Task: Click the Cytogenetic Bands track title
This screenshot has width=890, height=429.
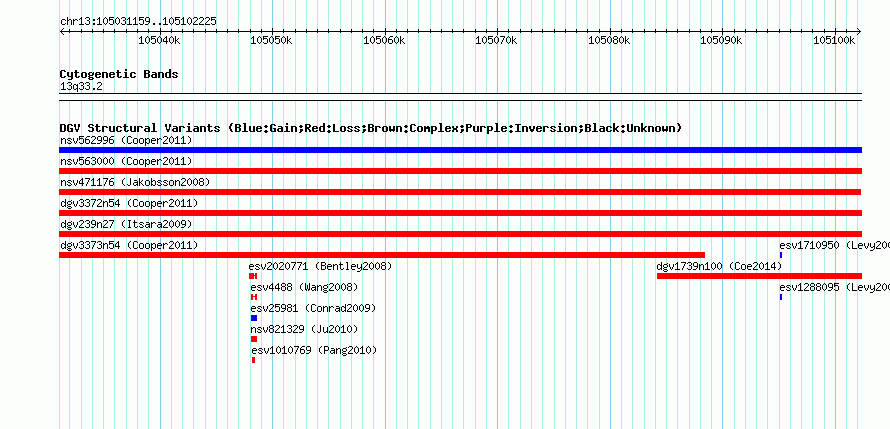Action: (x=119, y=74)
